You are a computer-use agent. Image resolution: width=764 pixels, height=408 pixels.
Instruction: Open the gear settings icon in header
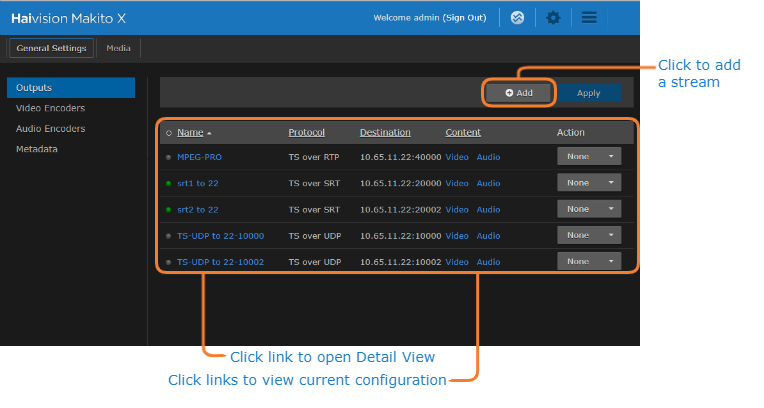click(x=553, y=18)
